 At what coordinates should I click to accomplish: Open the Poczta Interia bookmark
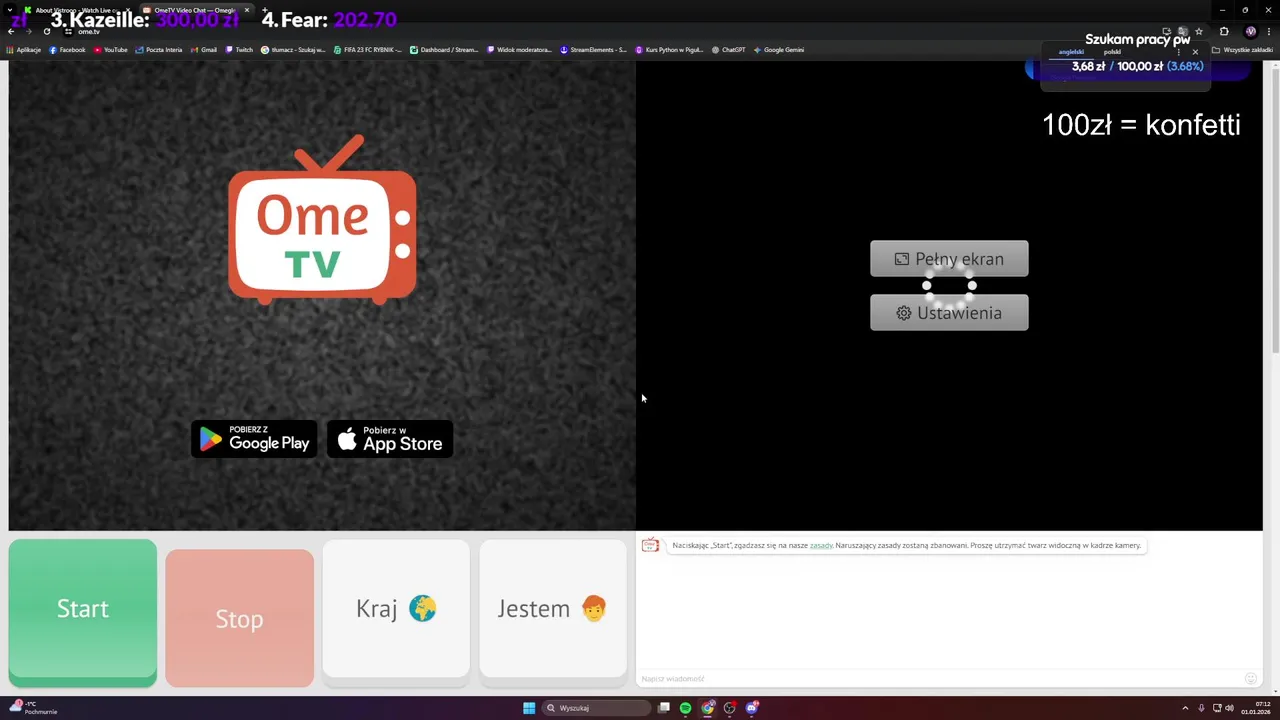159,50
